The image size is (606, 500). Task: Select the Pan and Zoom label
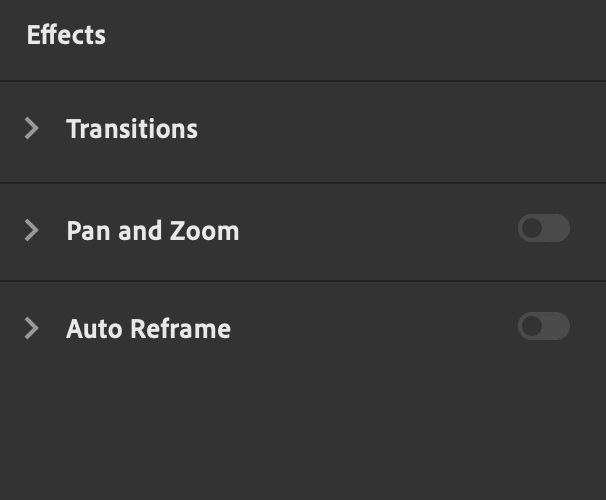(x=152, y=231)
